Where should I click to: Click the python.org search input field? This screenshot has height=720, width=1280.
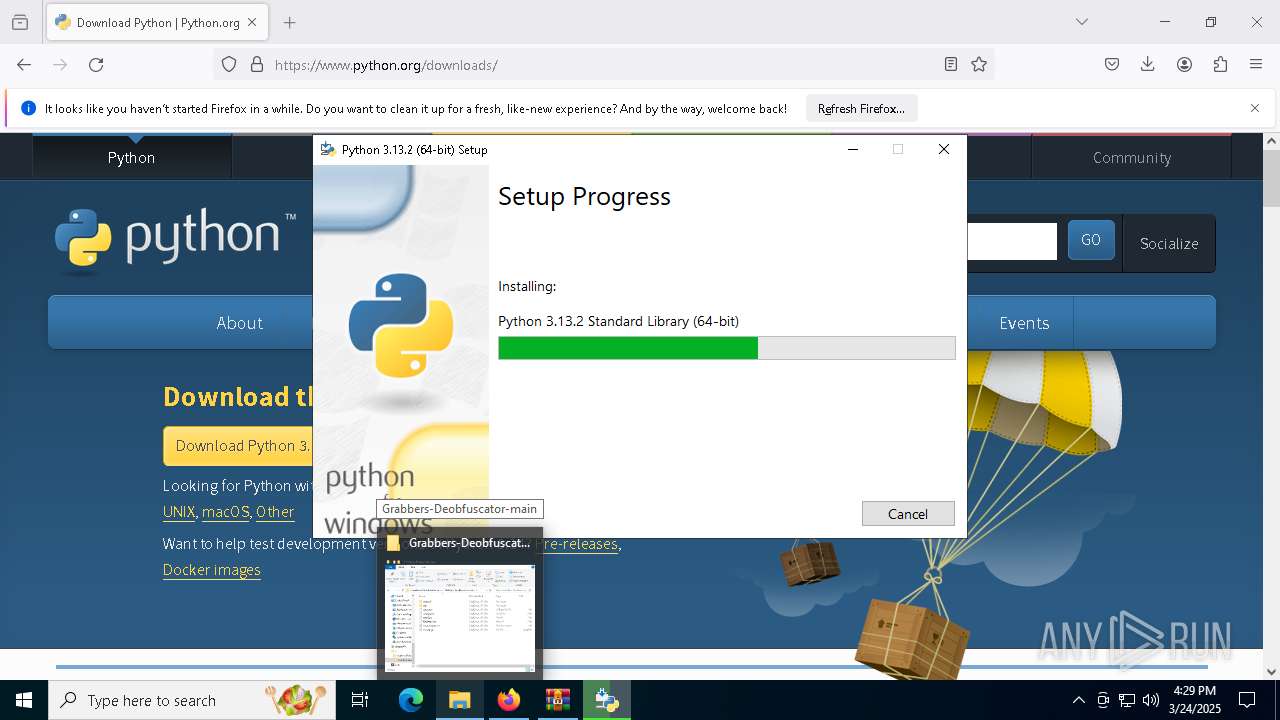1011,241
